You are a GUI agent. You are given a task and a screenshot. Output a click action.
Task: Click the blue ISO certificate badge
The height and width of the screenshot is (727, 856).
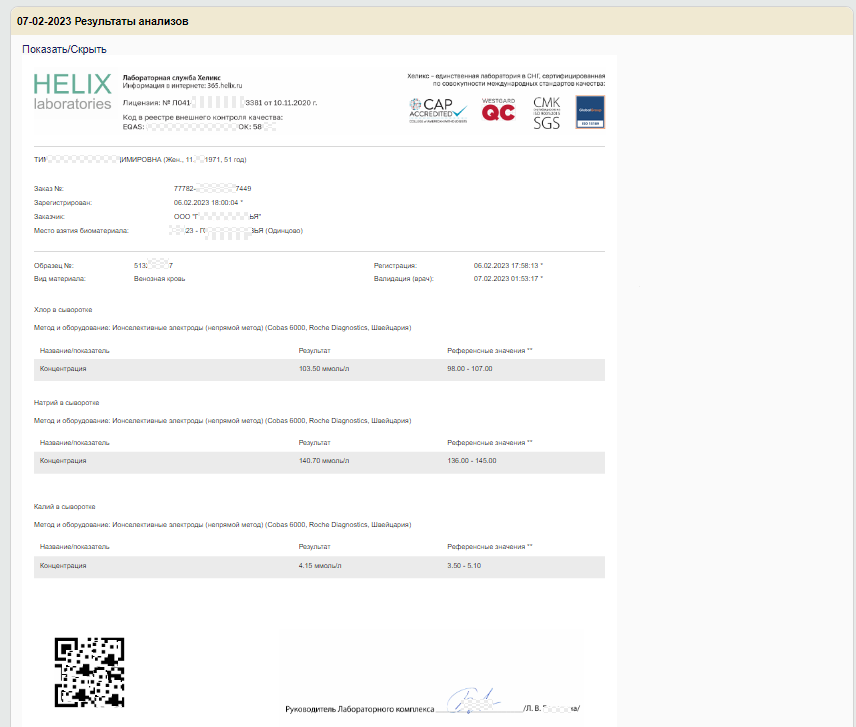coord(590,111)
